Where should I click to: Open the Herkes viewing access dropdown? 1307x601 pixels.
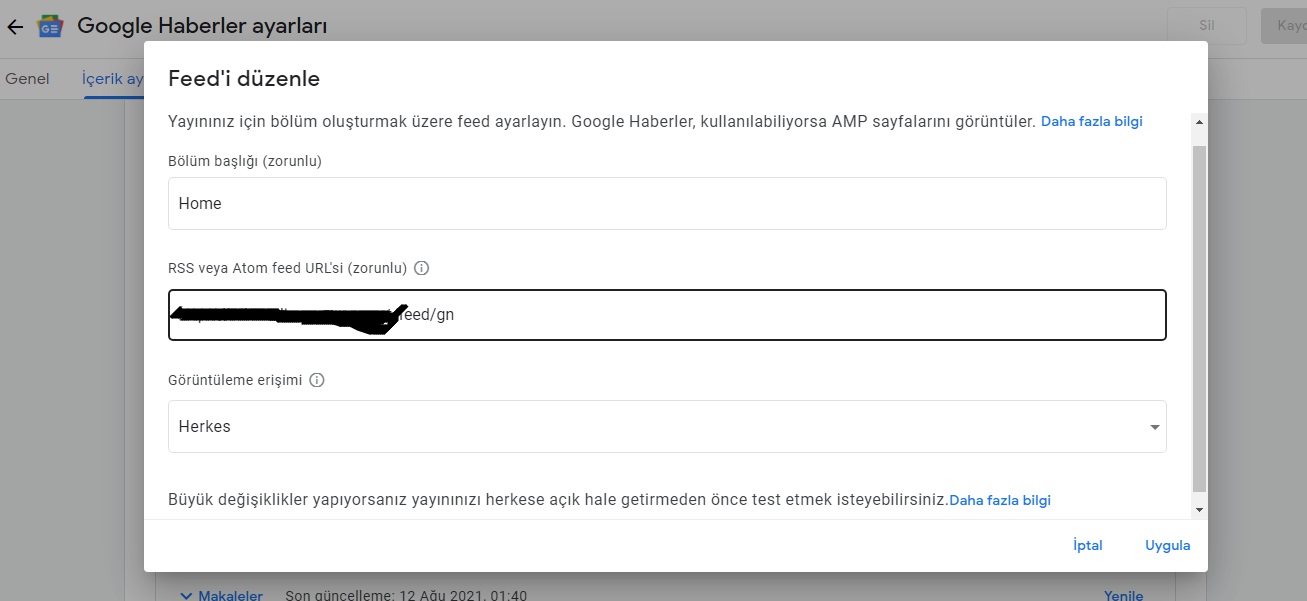click(x=667, y=426)
